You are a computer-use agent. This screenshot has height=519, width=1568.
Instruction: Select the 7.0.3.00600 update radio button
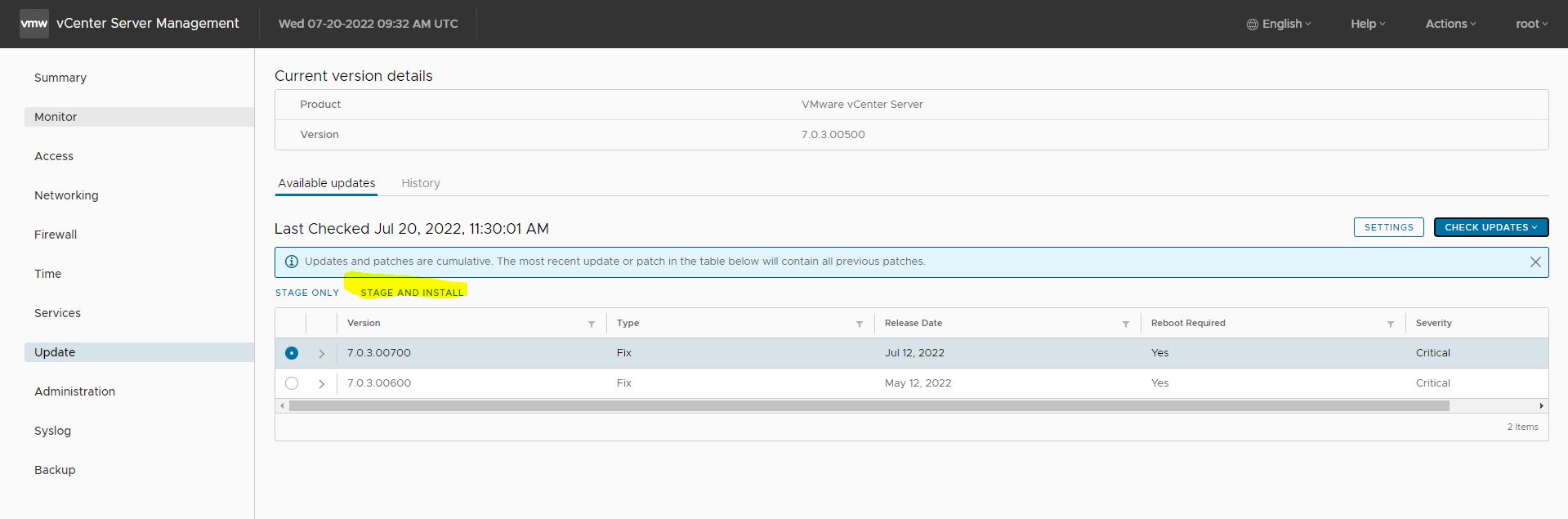(x=292, y=383)
